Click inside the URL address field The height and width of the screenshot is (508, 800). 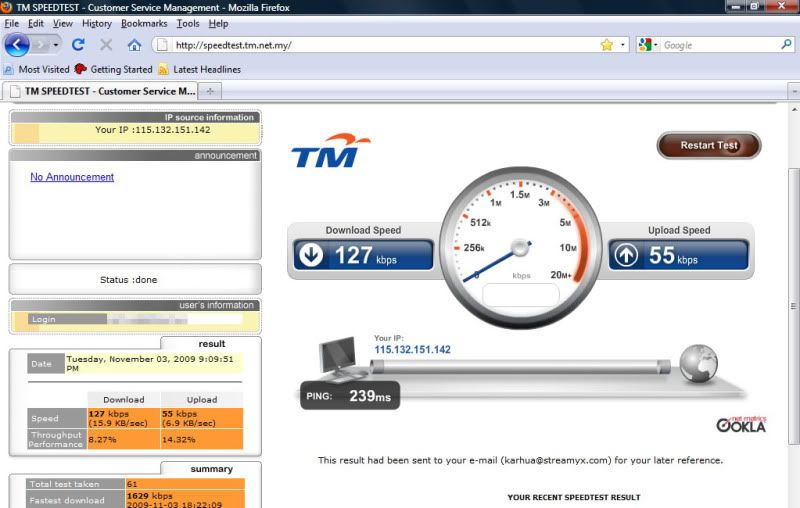(x=380, y=45)
